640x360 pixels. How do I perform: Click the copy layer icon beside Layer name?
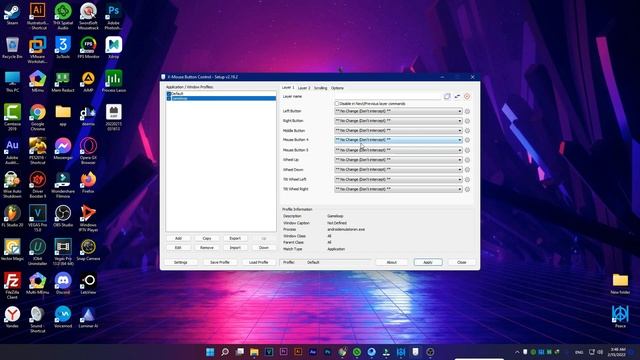447,96
